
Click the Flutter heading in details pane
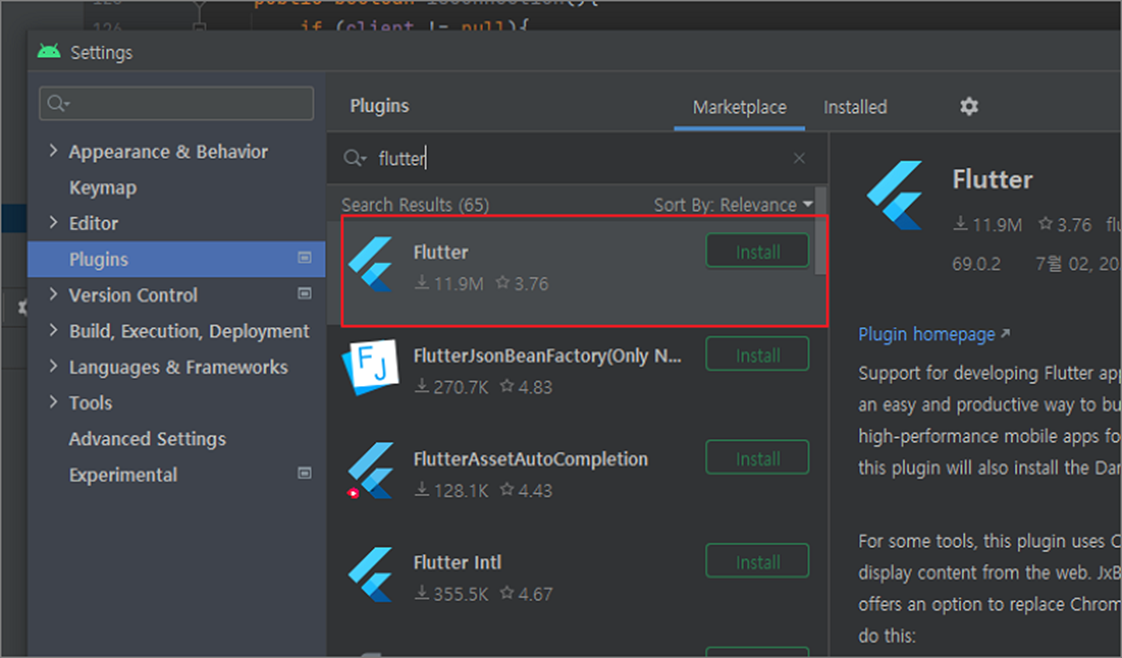point(992,180)
